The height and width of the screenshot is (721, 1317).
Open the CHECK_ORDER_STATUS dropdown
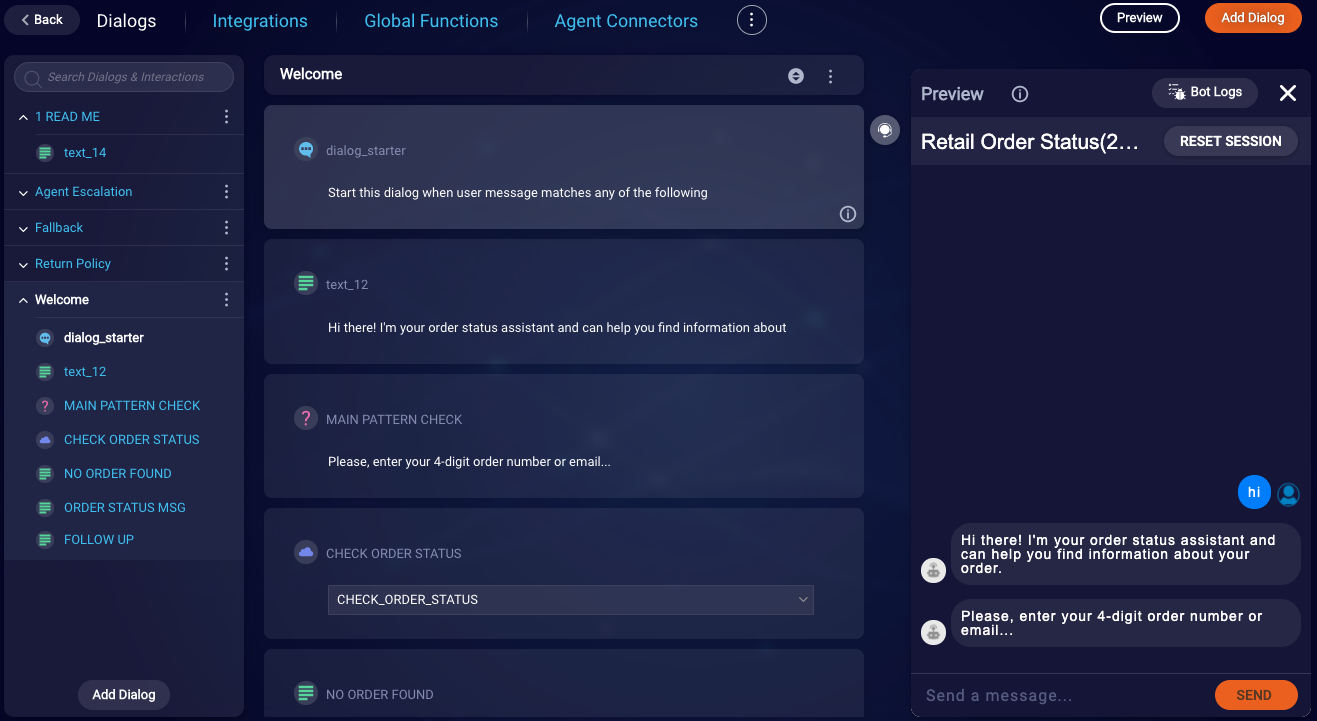point(571,600)
